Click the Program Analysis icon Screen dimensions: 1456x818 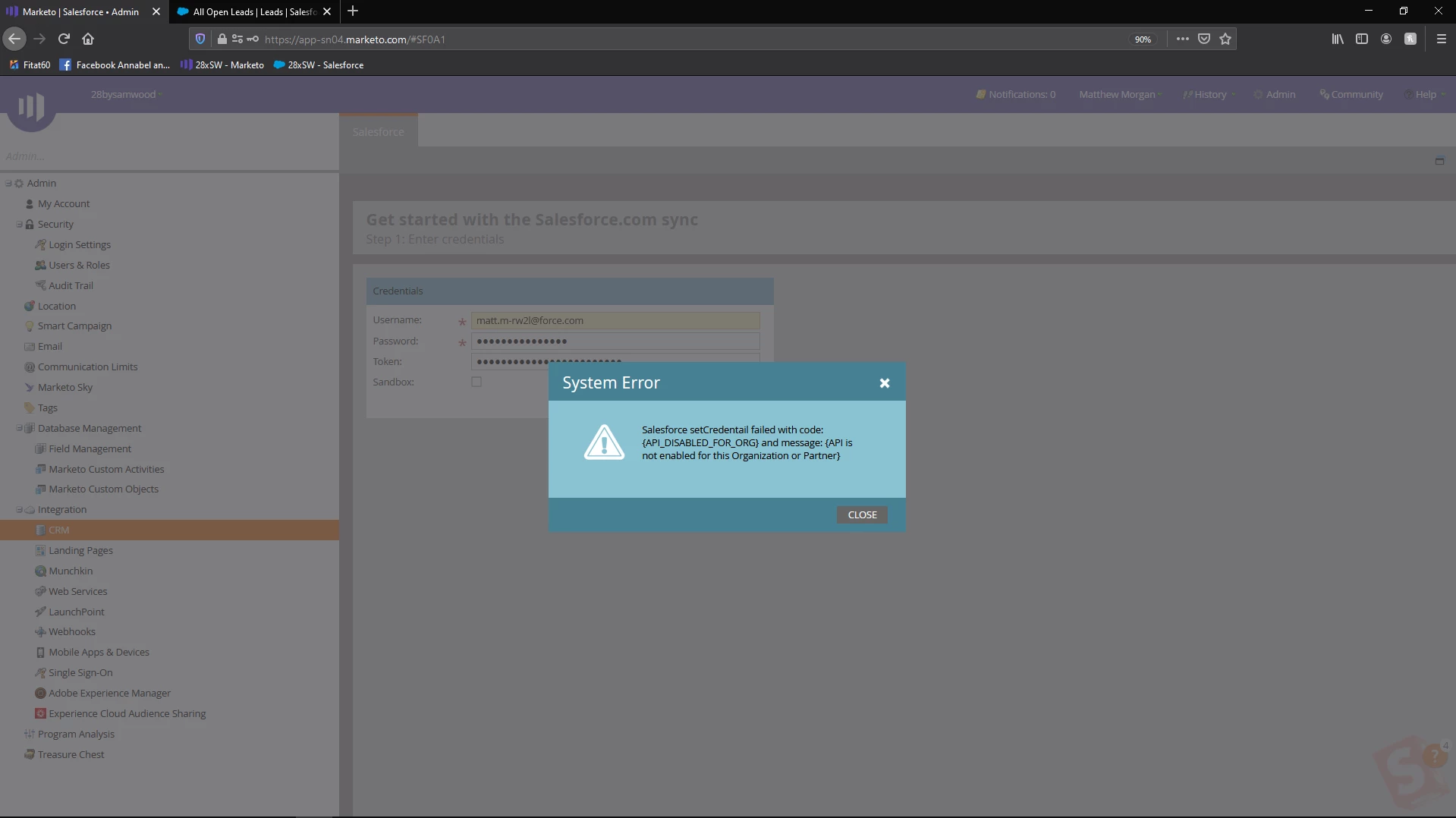30,734
